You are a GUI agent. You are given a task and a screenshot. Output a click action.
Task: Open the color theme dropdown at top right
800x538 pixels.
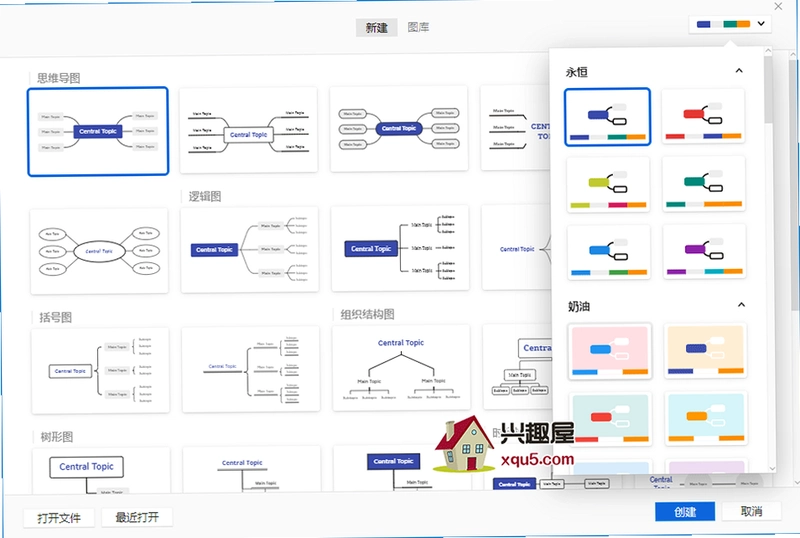coord(730,24)
